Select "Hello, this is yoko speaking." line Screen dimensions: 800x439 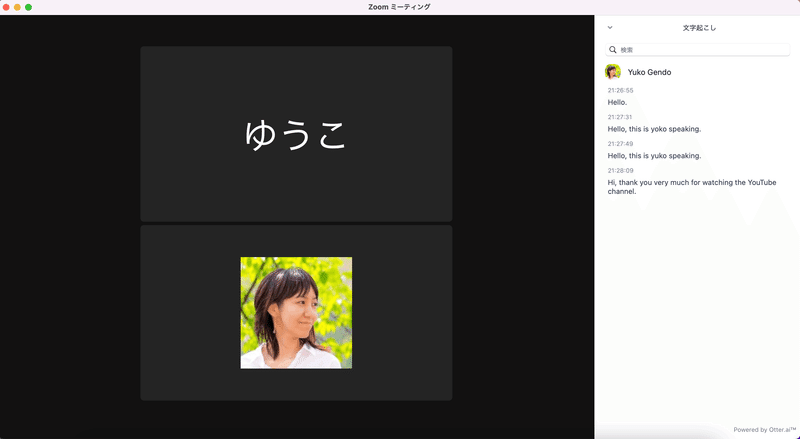(x=654, y=129)
